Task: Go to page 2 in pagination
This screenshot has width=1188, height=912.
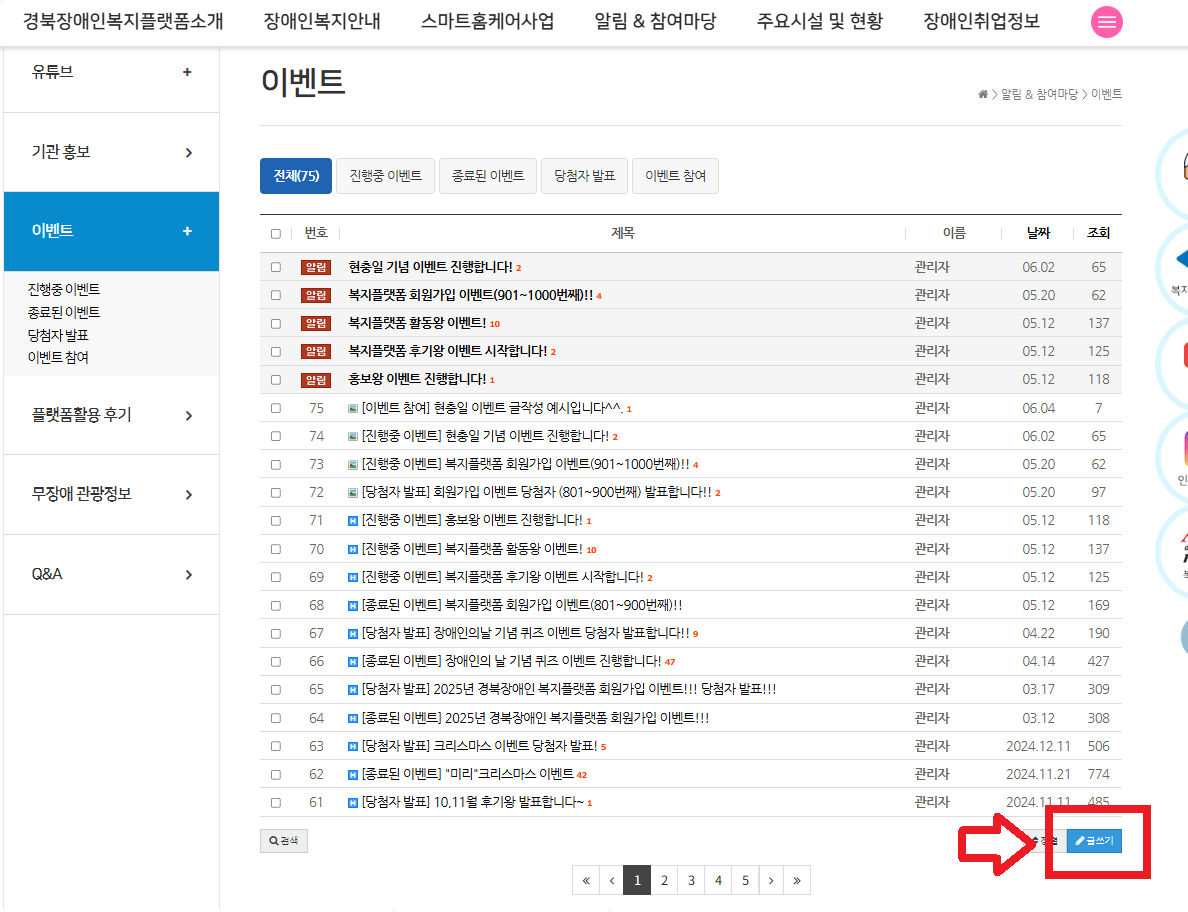Action: (x=664, y=880)
